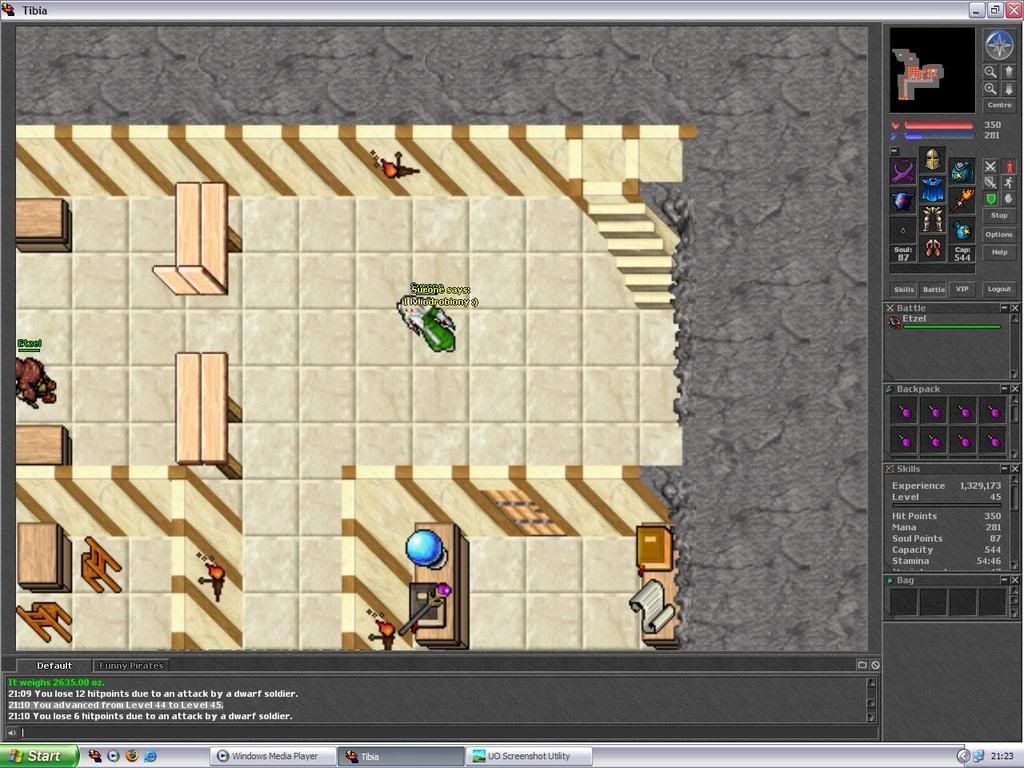Click the paper scroll on the table
This screenshot has width=1024, height=768.
pos(652,607)
